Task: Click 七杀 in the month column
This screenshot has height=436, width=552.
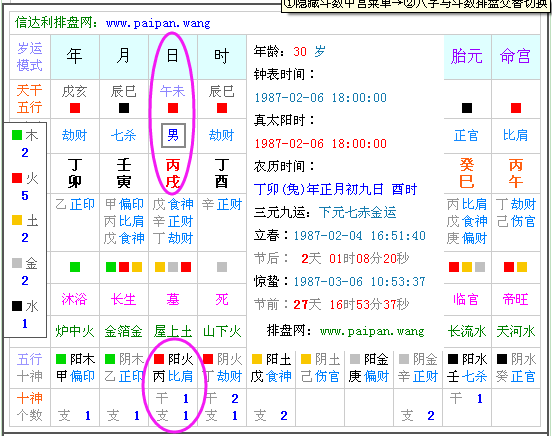Action: 124,135
